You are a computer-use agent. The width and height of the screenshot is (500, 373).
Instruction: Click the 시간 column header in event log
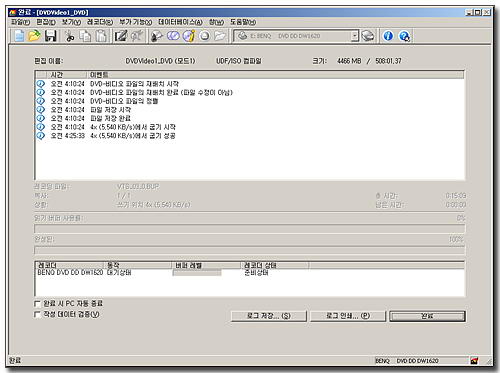(67, 75)
